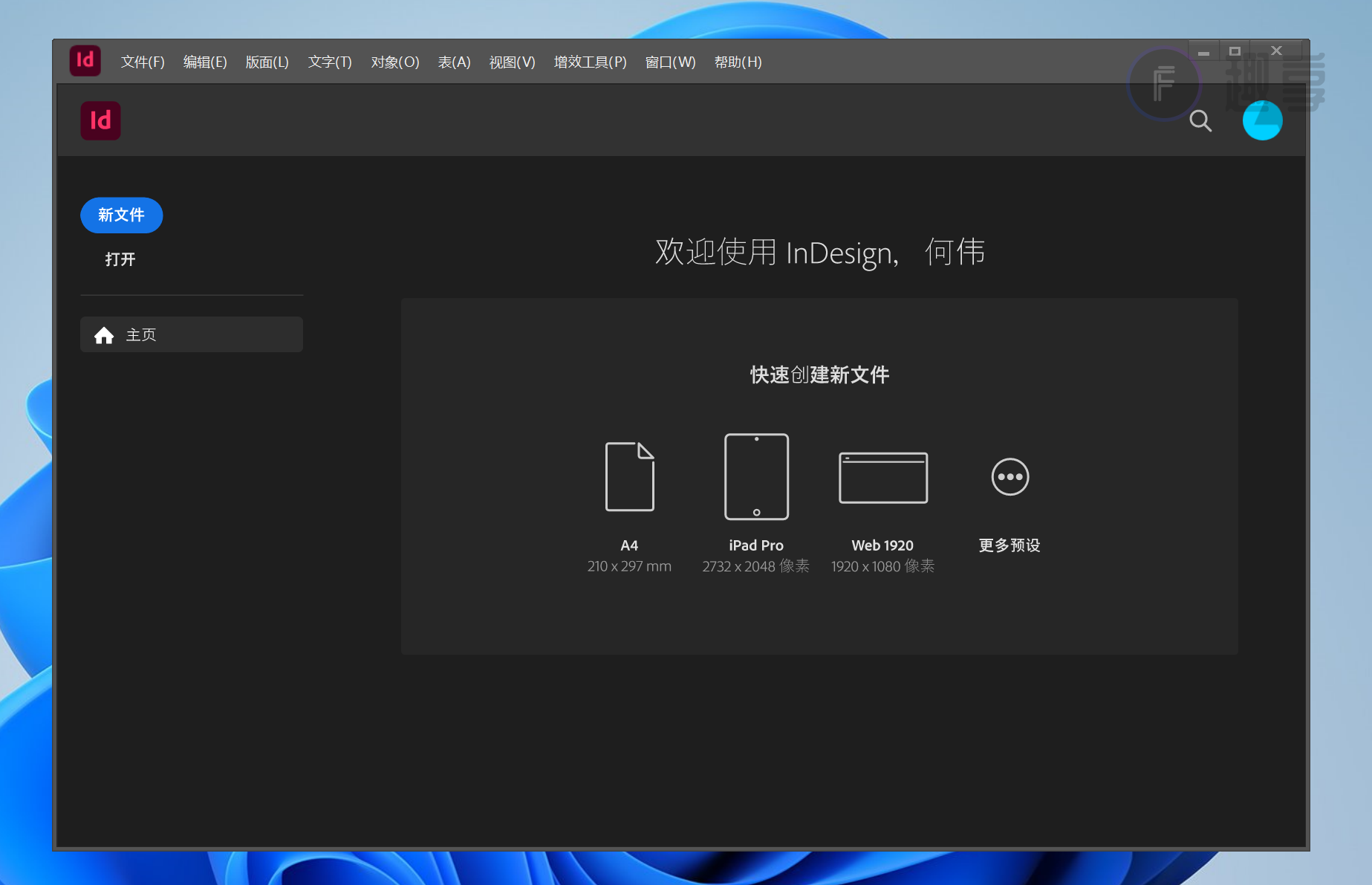Open the 版面(L) menu

pyautogui.click(x=267, y=62)
